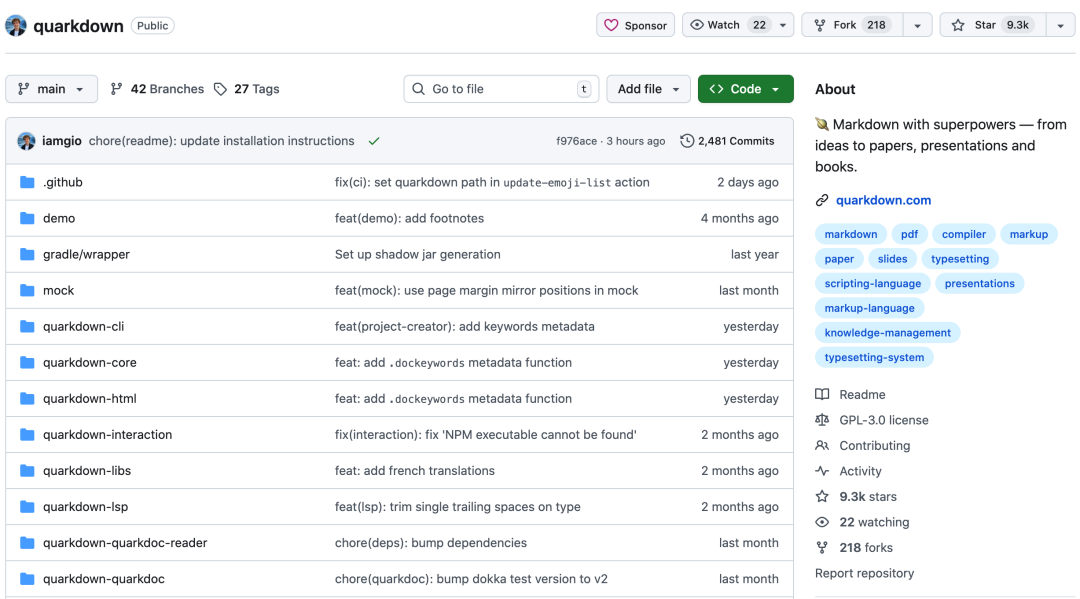
Task: Click the folder icon beside quarkdown-lsp
Action: [x=27, y=507]
